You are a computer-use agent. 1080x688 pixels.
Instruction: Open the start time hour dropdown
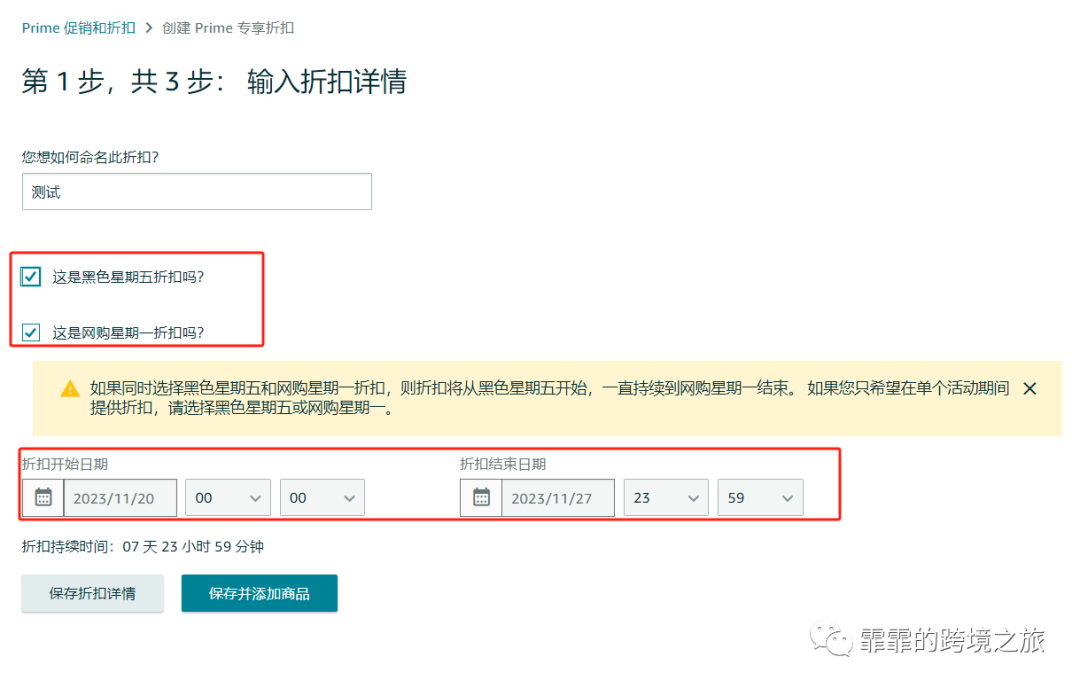click(228, 497)
